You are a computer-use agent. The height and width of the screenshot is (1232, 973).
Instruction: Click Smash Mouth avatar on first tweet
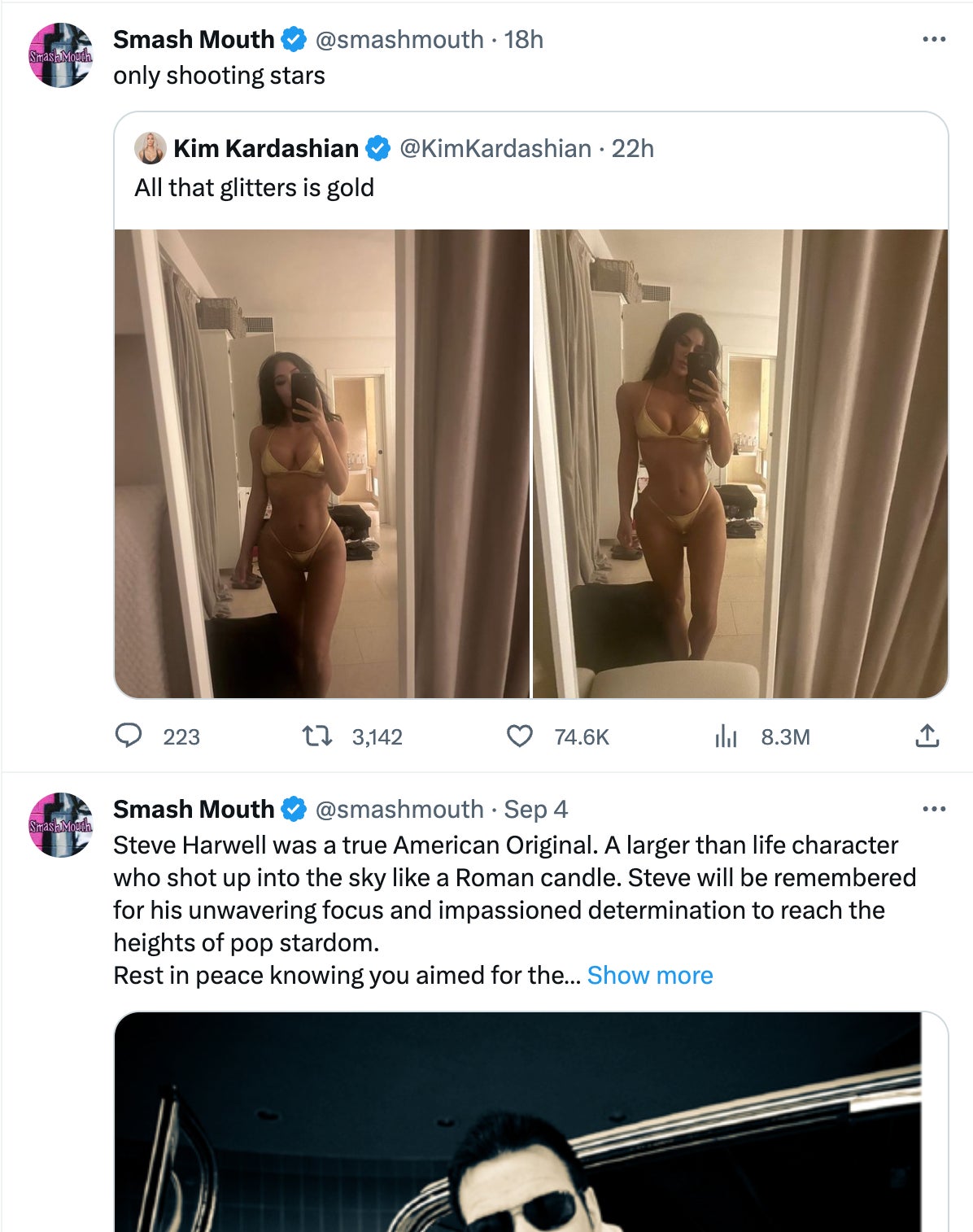click(61, 55)
